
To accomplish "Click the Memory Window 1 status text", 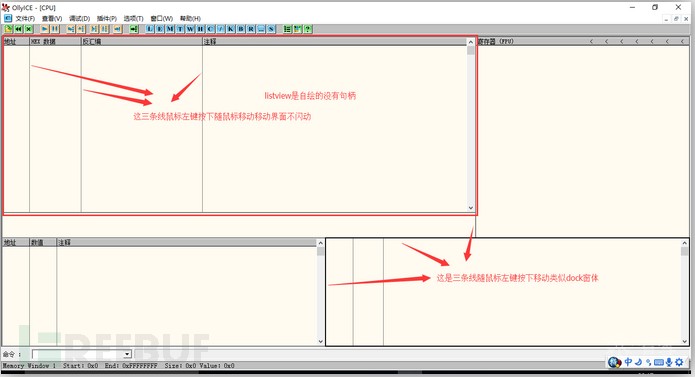I will pos(29,366).
